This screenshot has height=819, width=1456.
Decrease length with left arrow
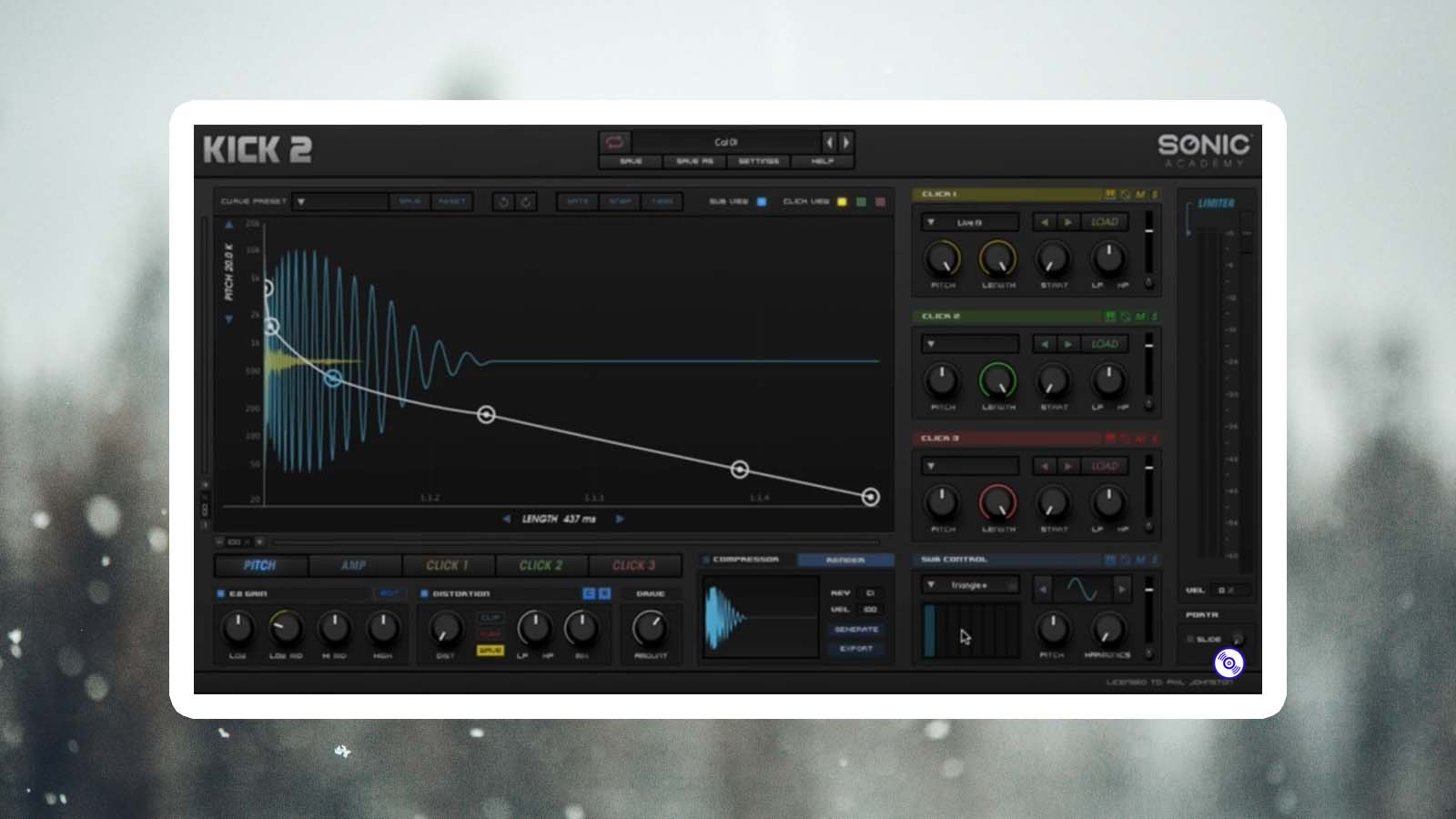point(506,519)
